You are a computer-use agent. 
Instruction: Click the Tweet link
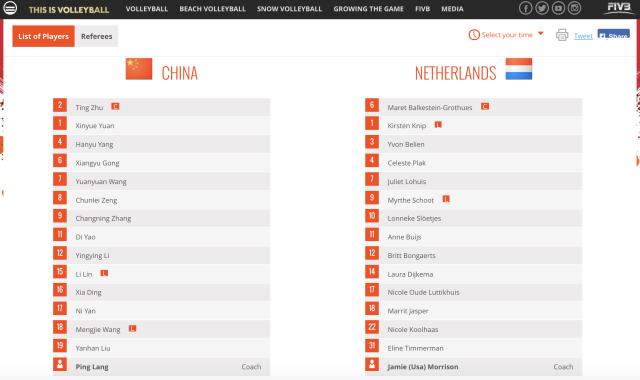(583, 36)
